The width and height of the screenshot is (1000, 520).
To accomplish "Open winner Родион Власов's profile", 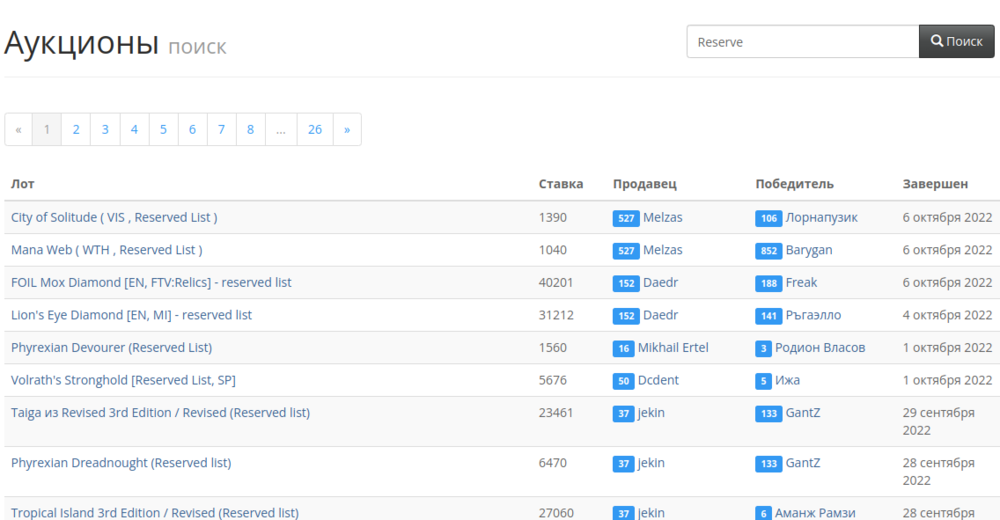I will point(820,348).
